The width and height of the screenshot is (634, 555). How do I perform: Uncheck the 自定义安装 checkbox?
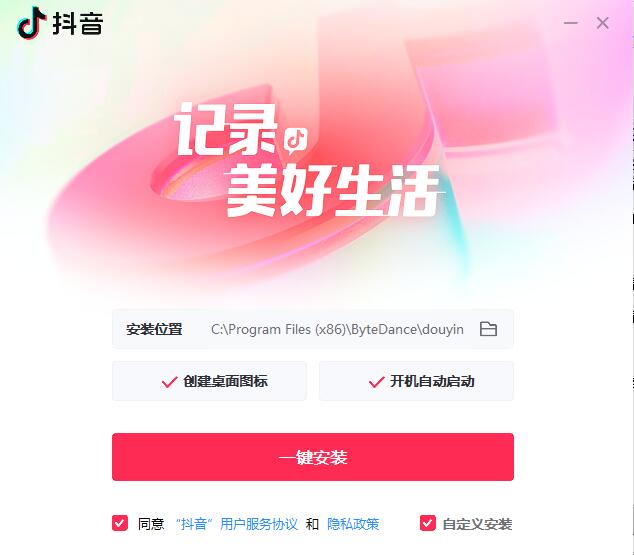click(x=428, y=523)
